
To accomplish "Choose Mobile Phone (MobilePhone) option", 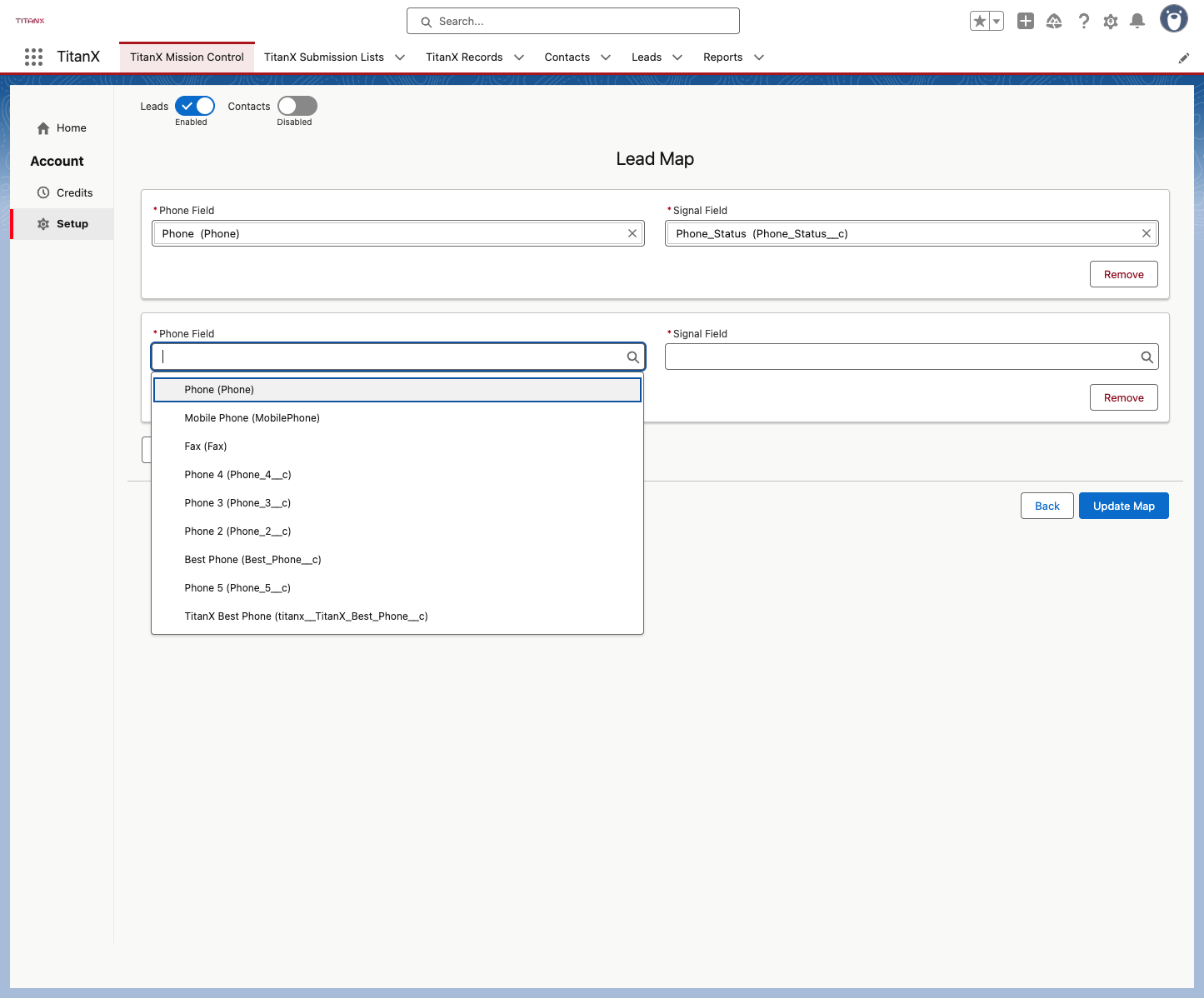I will coord(397,418).
